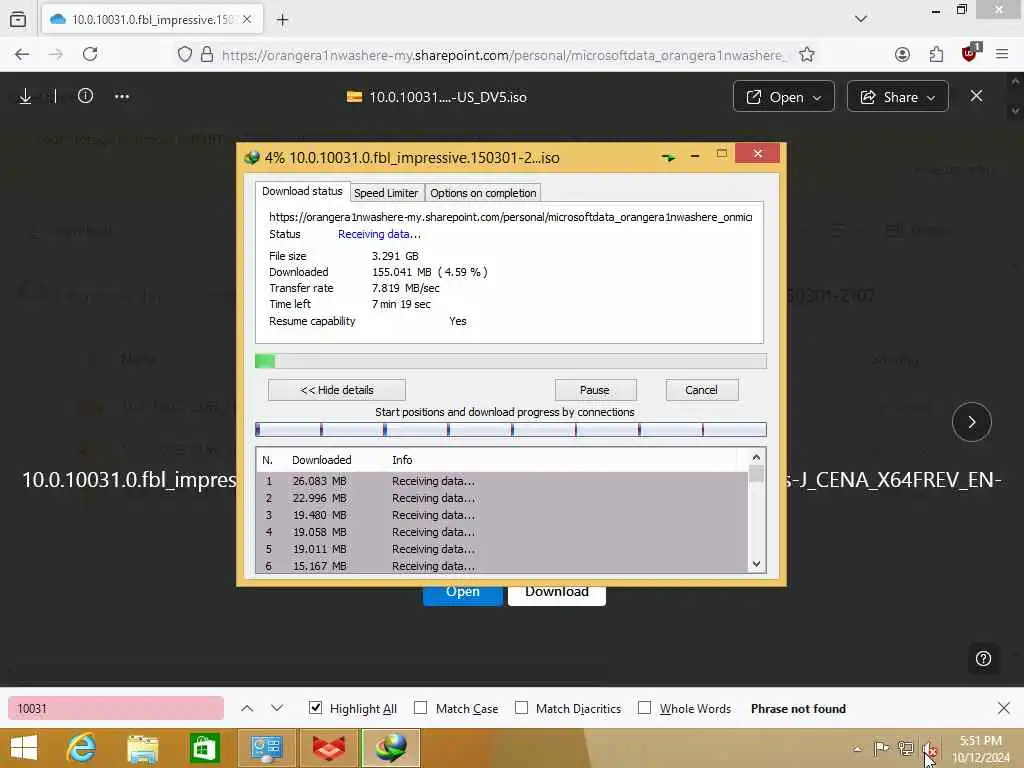The height and width of the screenshot is (768, 1024).
Task: Open the Windows Start button
Action: (x=24, y=748)
